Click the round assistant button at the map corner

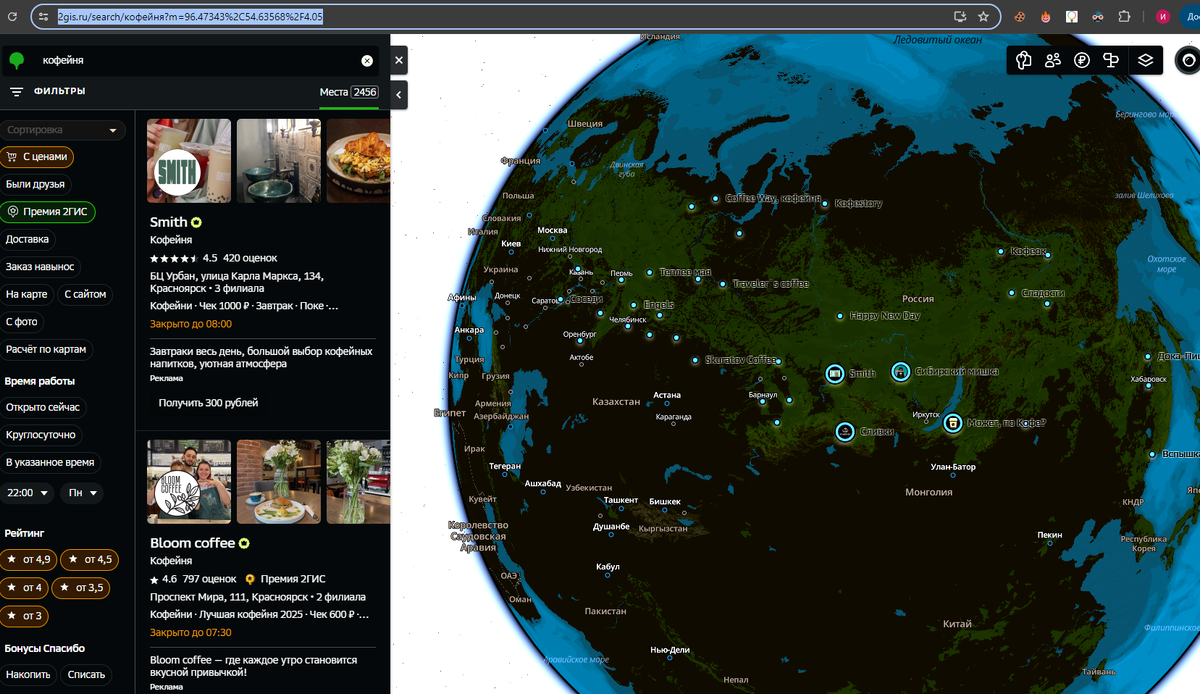1188,60
